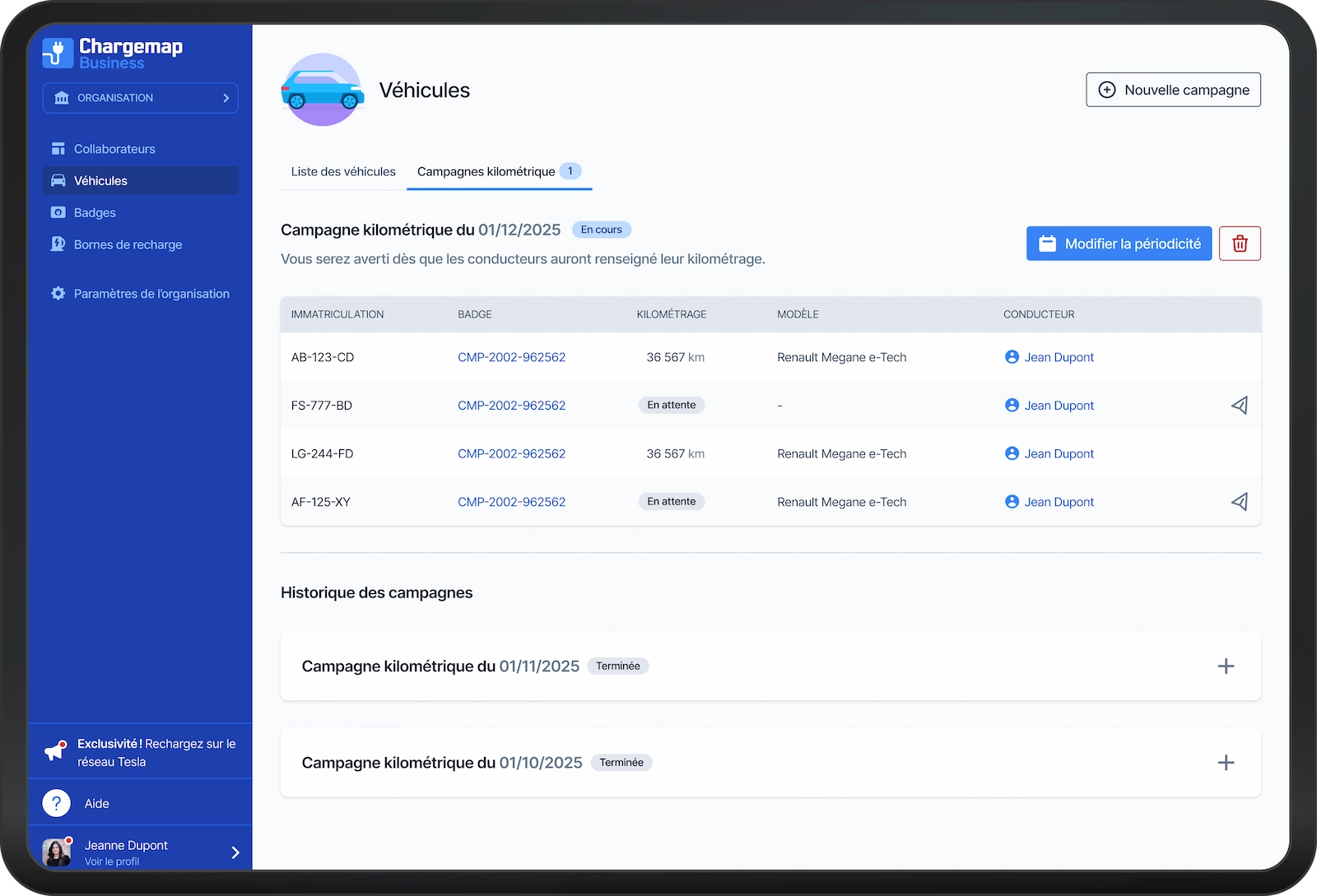
Task: Click the Voir le profil link
Action: coord(112,861)
